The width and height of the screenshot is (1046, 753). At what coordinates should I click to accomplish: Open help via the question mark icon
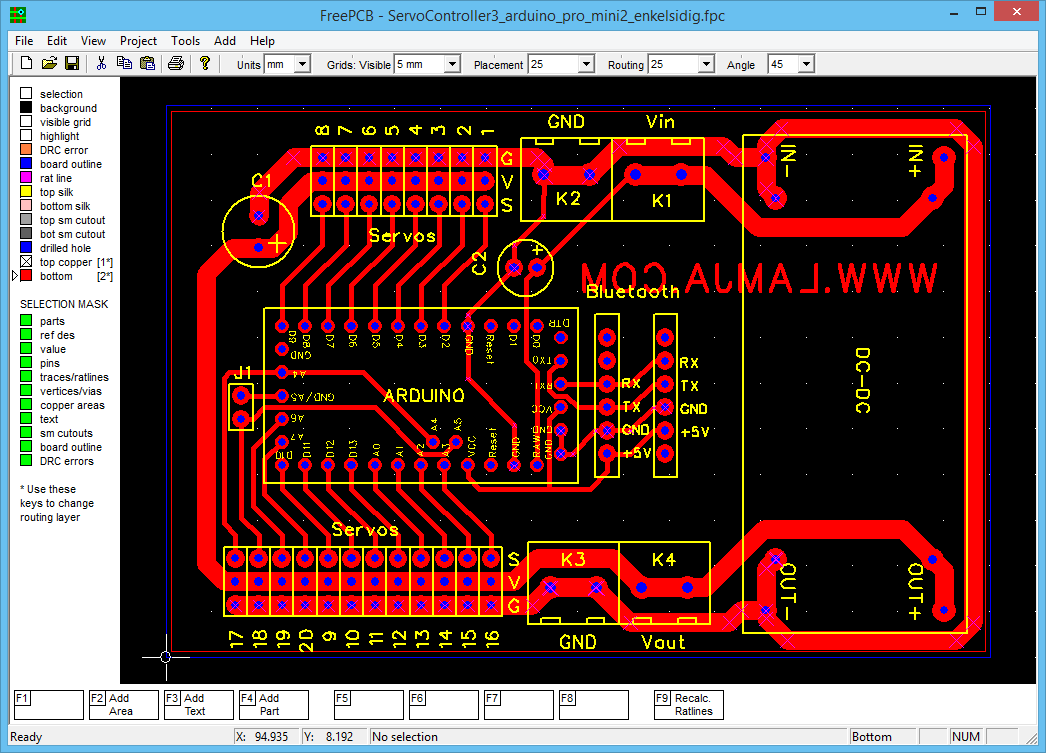tap(205, 63)
